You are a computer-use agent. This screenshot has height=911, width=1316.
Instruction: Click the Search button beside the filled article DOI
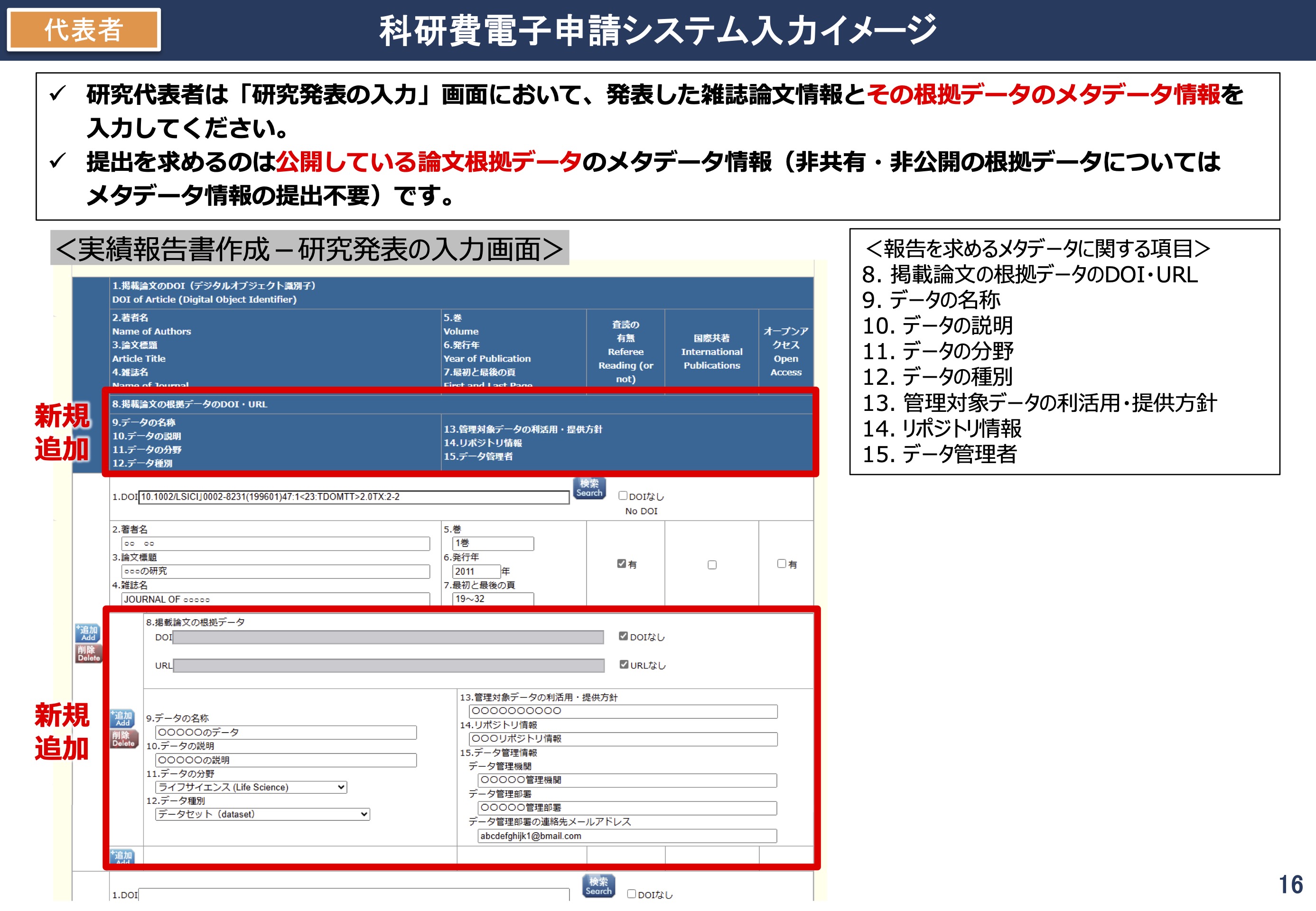point(589,488)
